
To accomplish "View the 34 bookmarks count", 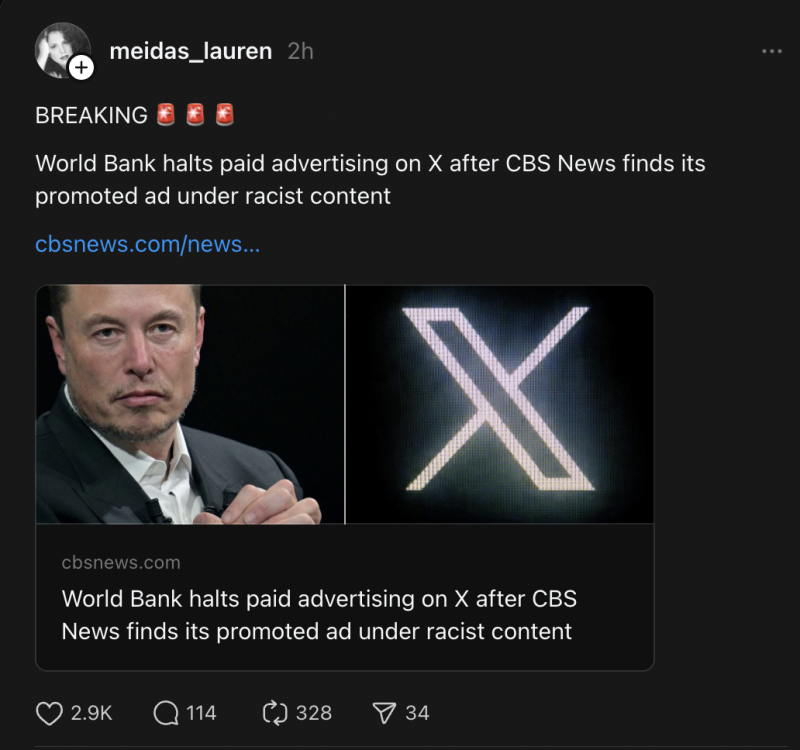I will 417,713.
